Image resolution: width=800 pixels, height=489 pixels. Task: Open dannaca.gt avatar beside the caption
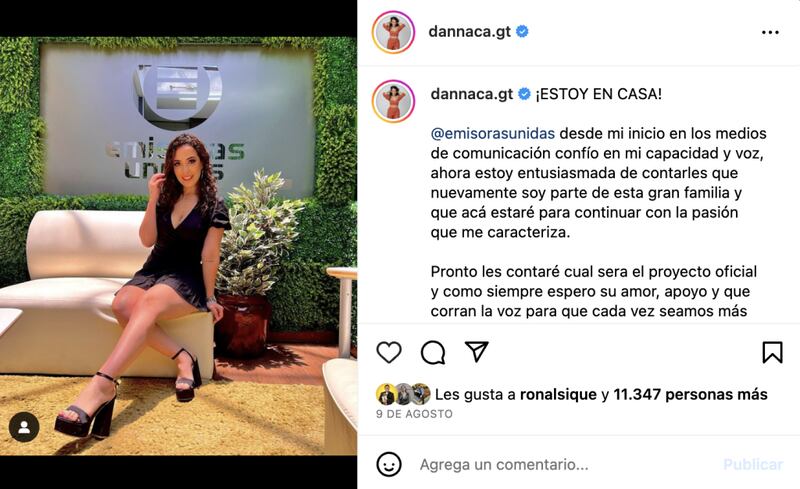coord(393,101)
